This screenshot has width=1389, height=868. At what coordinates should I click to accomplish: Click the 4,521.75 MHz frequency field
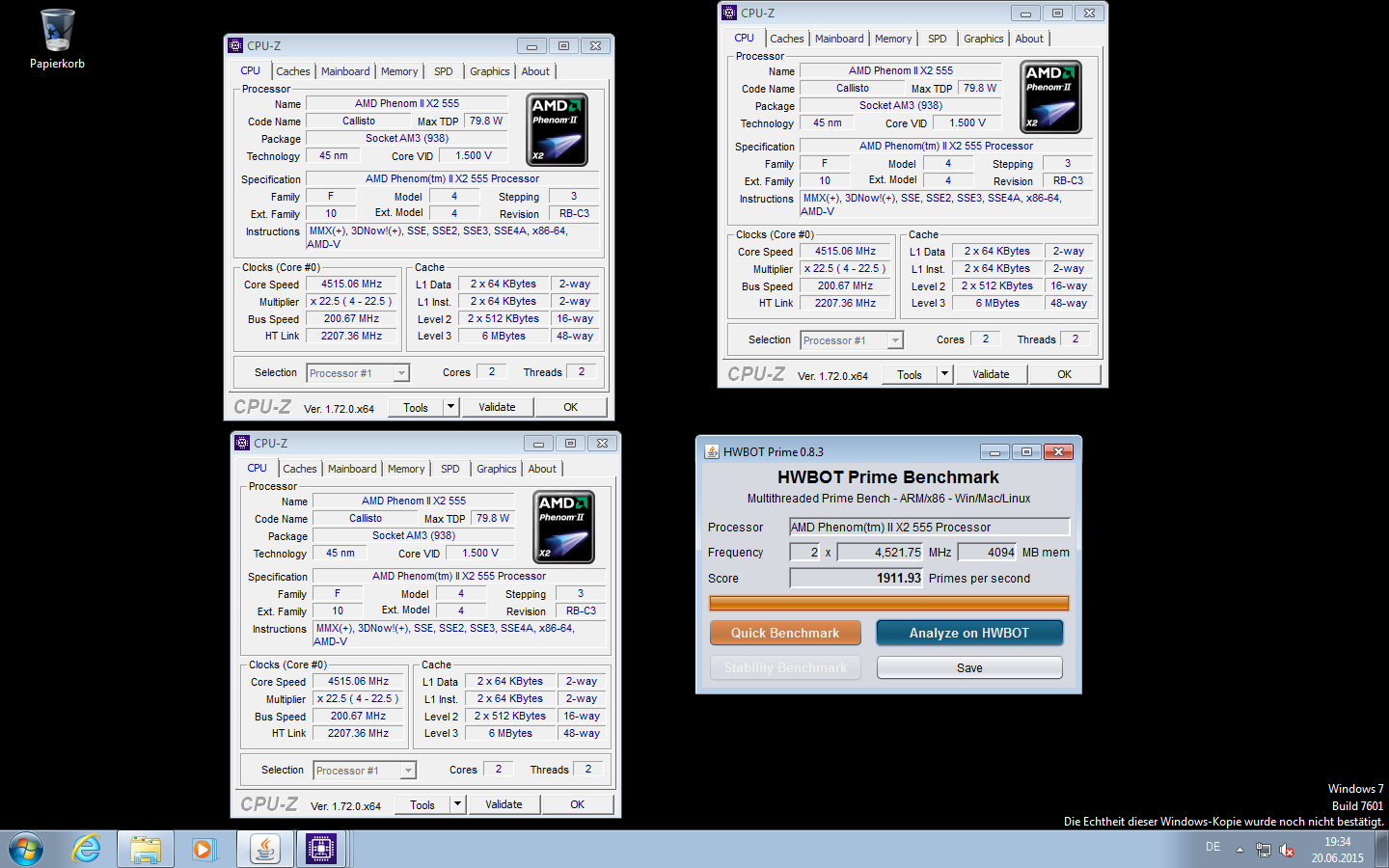pyautogui.click(x=880, y=552)
